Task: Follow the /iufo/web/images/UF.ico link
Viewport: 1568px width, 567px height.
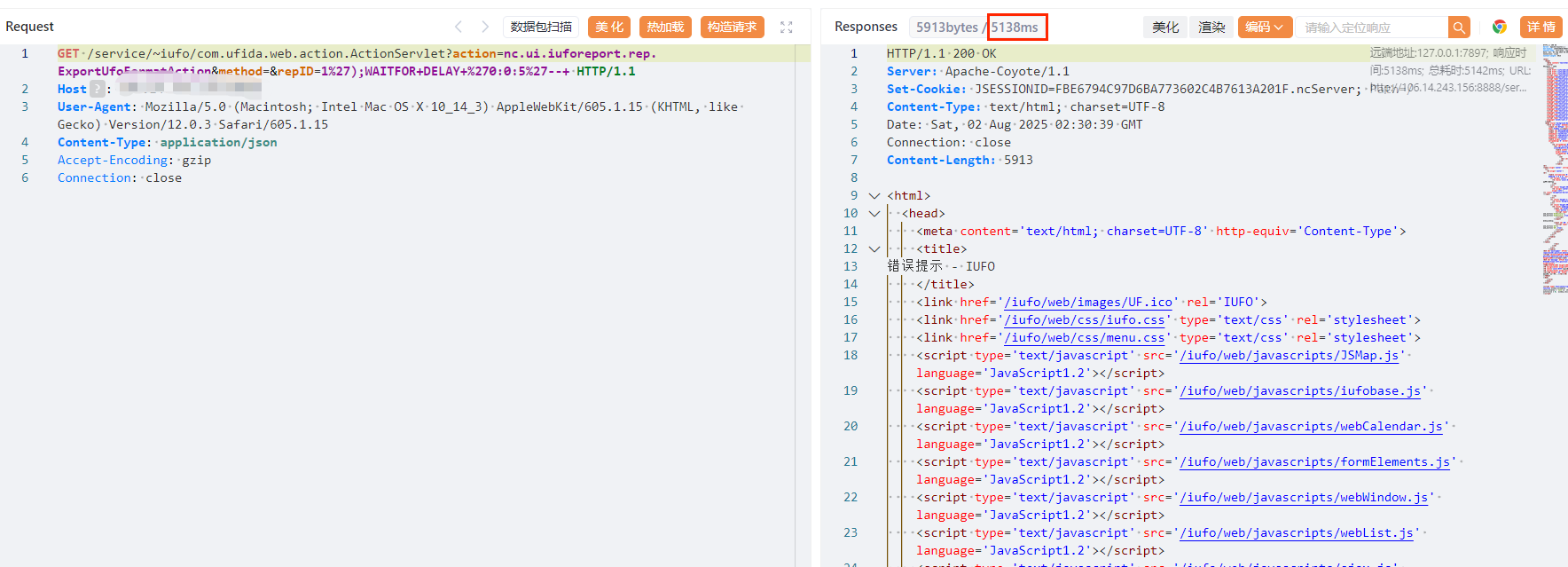Action: [1088, 302]
